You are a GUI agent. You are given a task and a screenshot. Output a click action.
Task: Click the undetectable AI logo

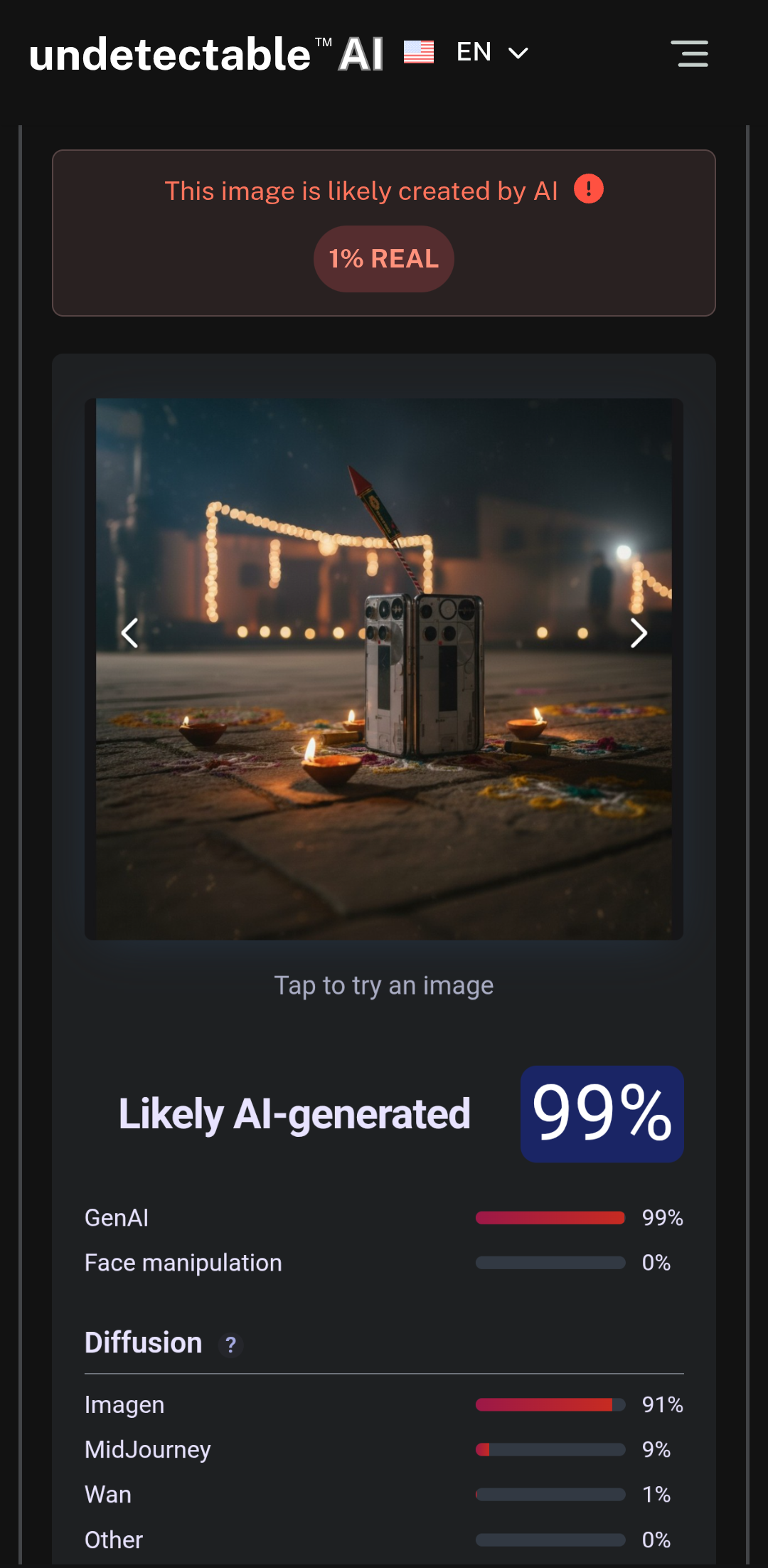[206, 54]
